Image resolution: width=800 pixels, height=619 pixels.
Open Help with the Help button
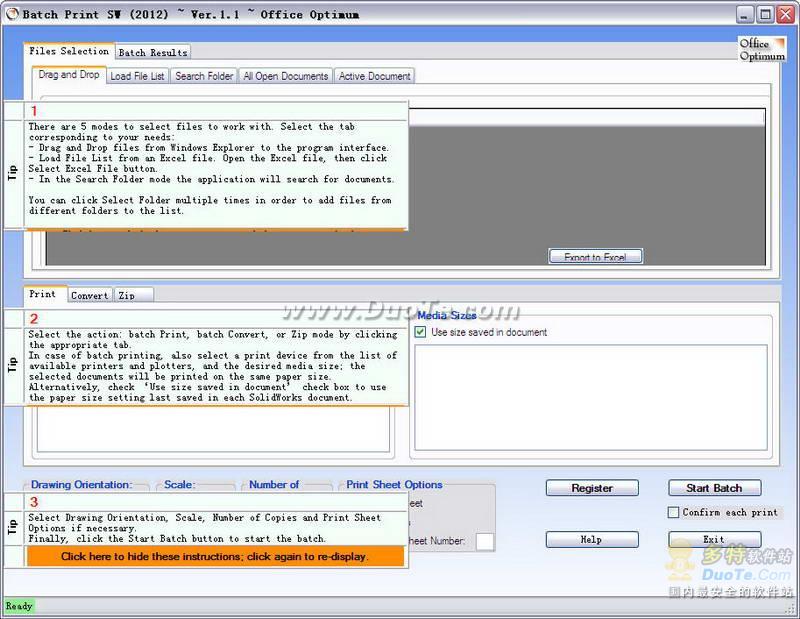[591, 539]
